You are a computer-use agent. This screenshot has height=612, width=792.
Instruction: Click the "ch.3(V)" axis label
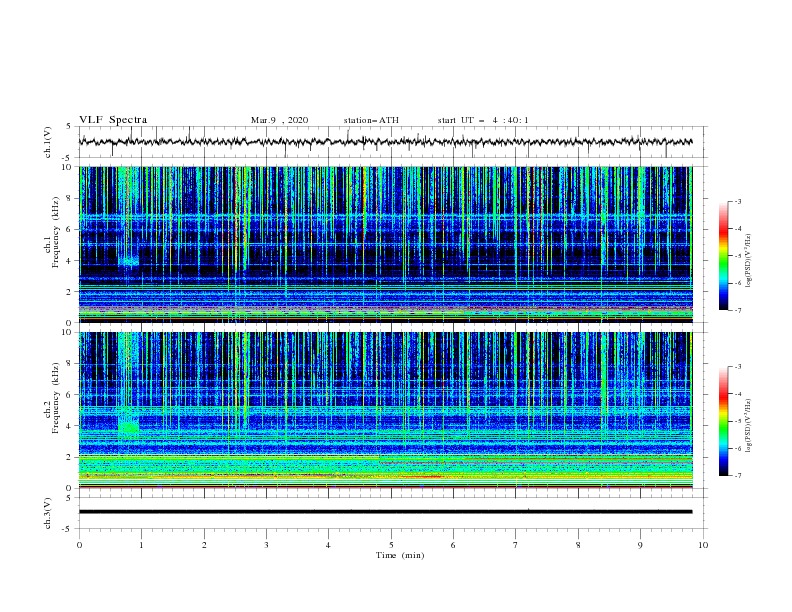pyautogui.click(x=48, y=513)
